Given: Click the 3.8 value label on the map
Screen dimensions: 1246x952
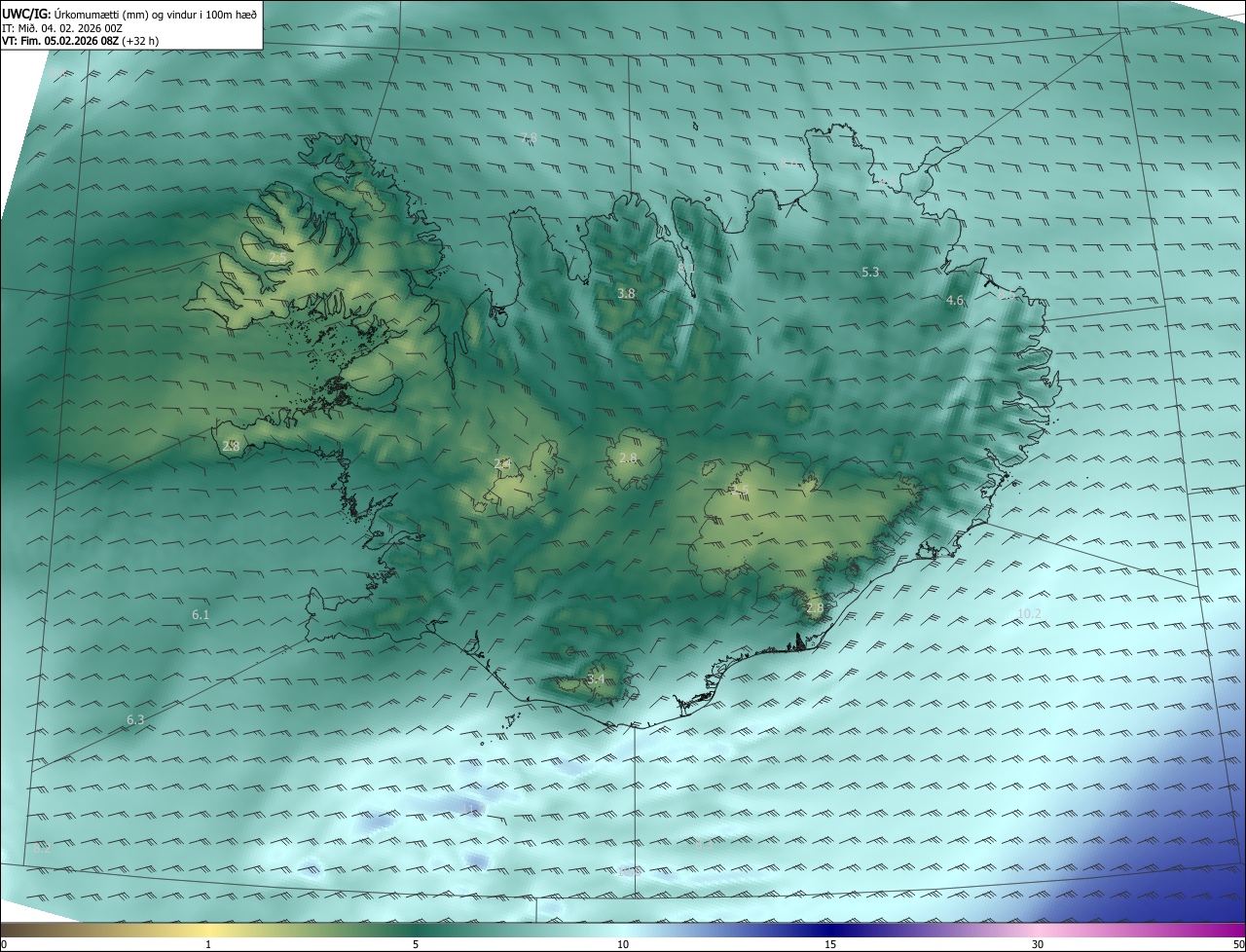Looking at the screenshot, I should pyautogui.click(x=626, y=293).
